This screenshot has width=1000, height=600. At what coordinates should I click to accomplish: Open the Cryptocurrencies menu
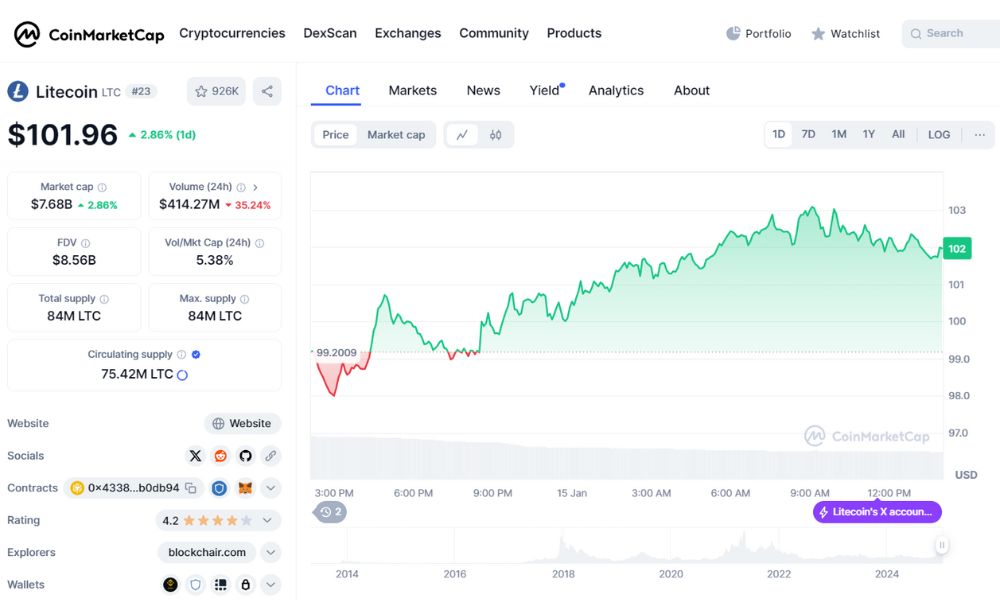pos(232,33)
